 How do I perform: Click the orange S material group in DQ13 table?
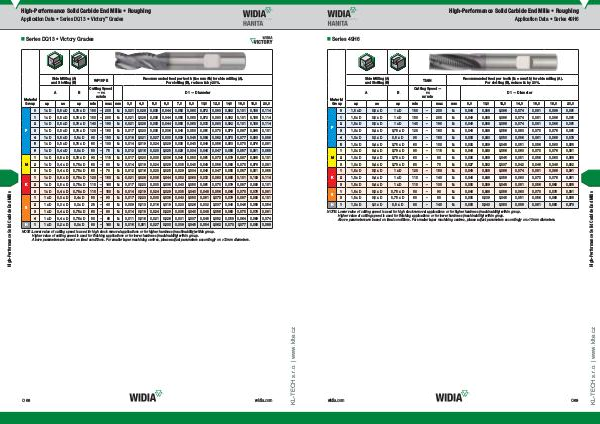pyautogui.click(x=26, y=208)
